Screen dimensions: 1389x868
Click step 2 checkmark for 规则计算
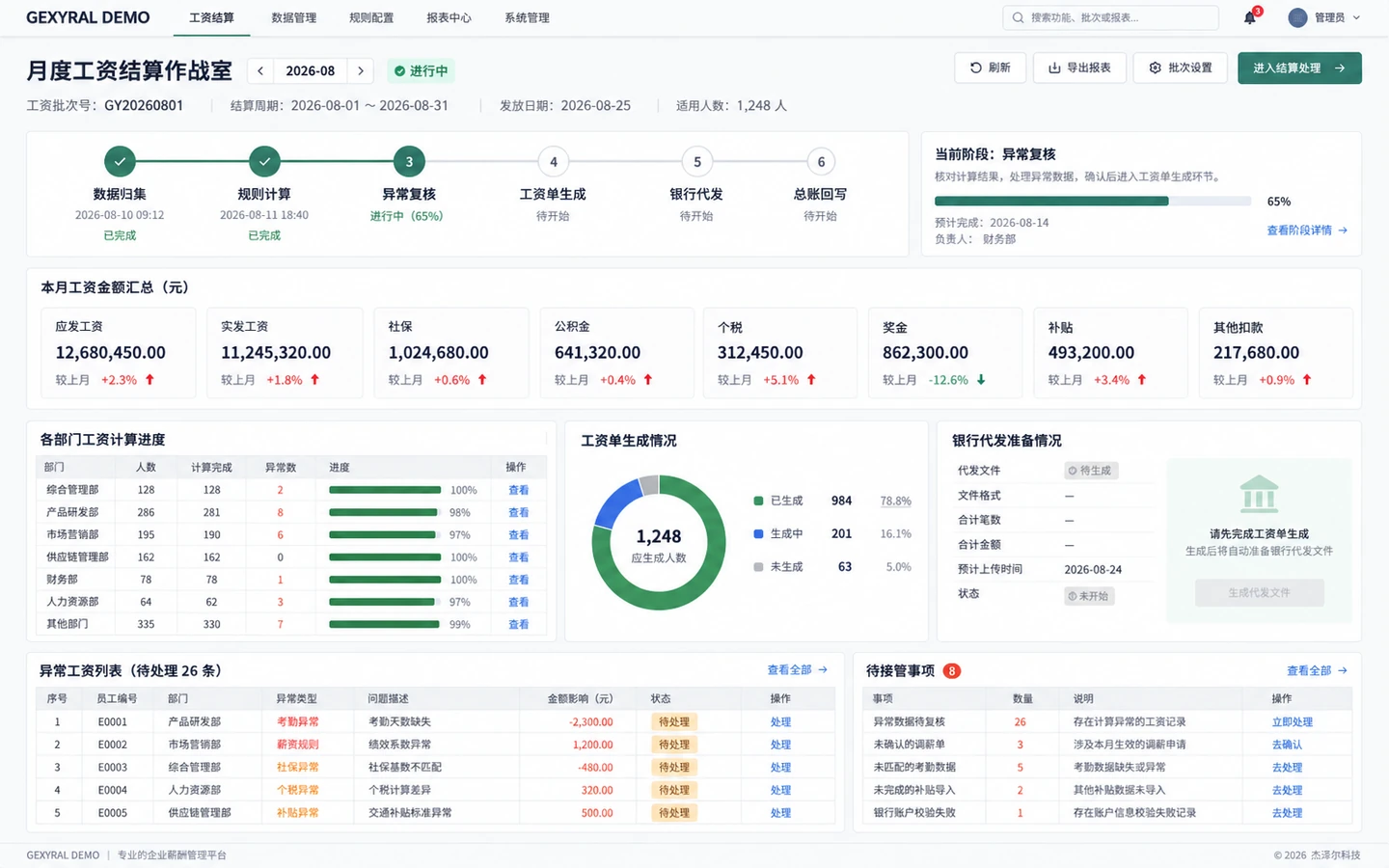(264, 161)
